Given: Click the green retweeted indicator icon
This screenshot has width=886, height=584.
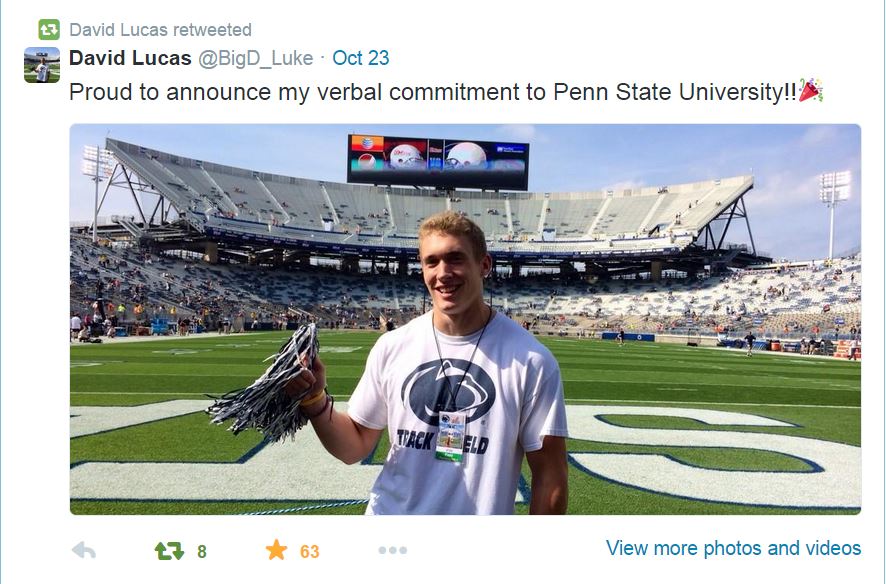Looking at the screenshot, I should 49,29.
